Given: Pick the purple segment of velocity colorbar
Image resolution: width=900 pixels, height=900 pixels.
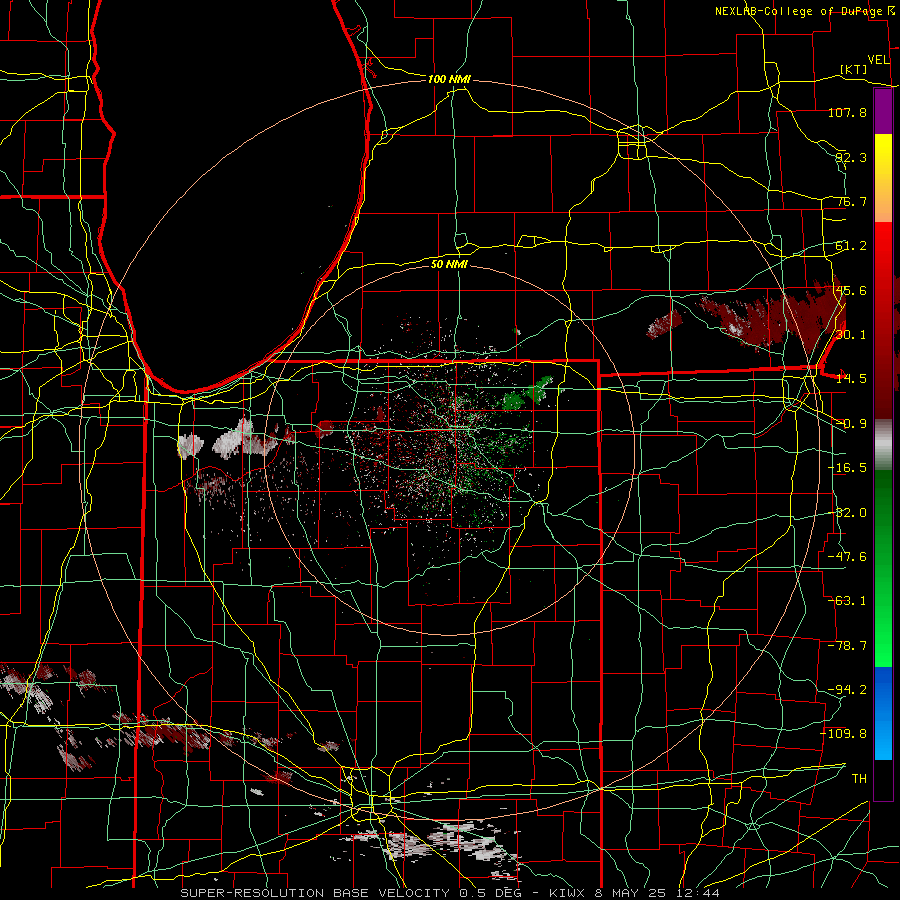Looking at the screenshot, I should (883, 112).
